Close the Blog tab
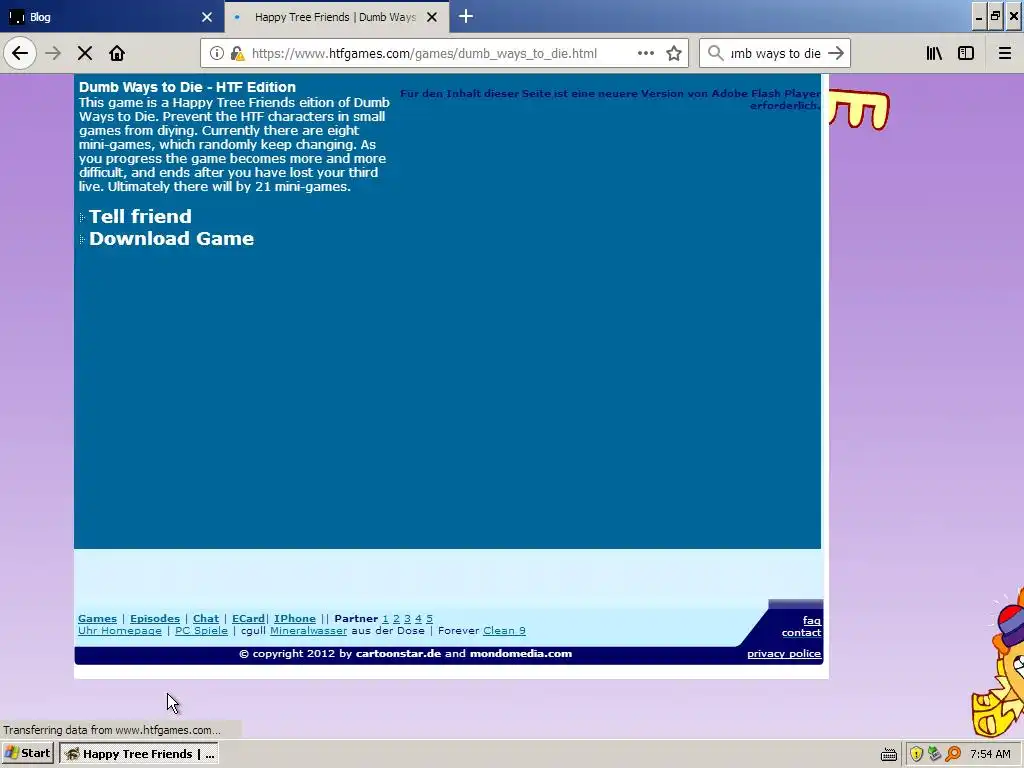This screenshot has width=1024, height=768. click(207, 17)
